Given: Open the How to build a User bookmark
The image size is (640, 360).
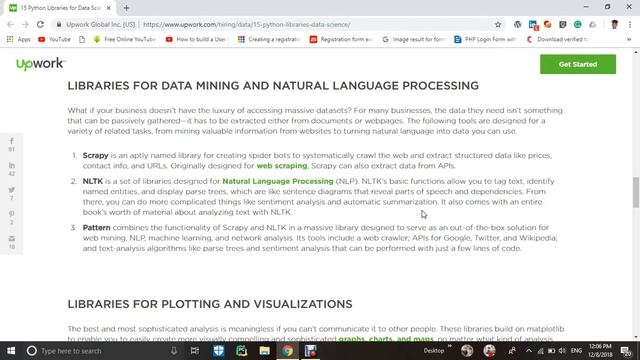Looking at the screenshot, I should [197, 40].
